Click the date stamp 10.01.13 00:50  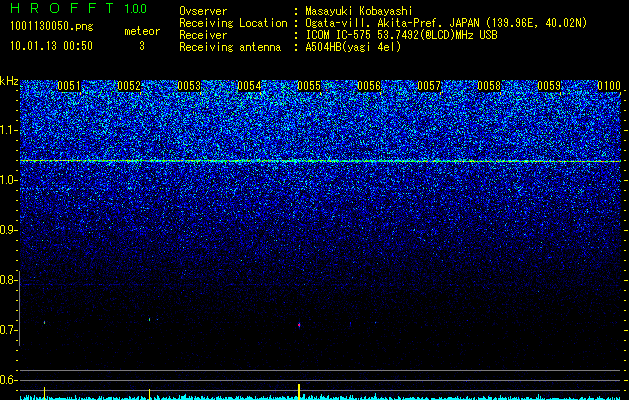(x=51, y=46)
